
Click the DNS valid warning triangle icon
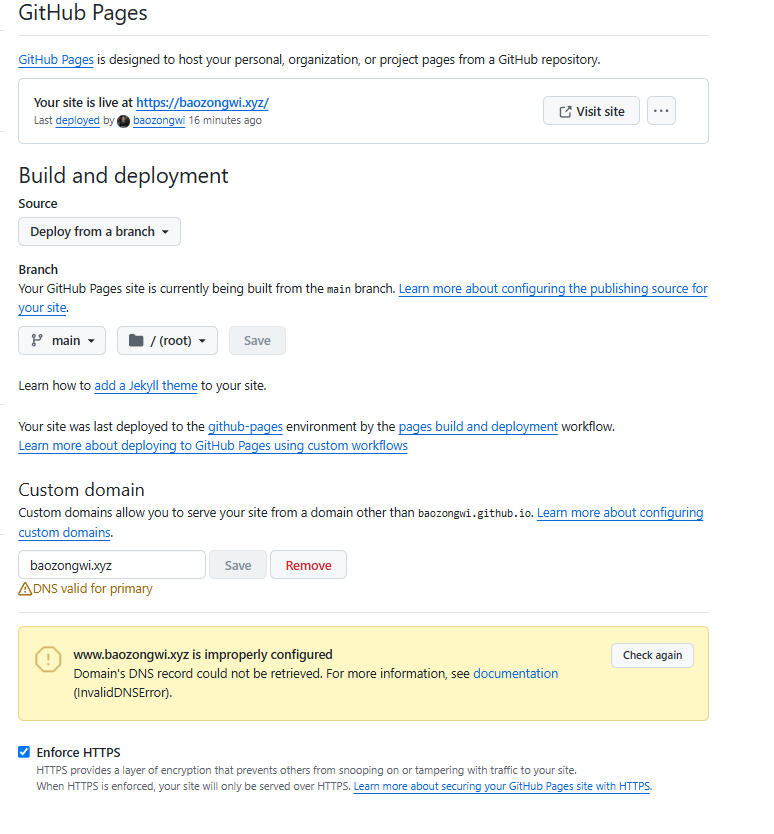[x=25, y=589]
